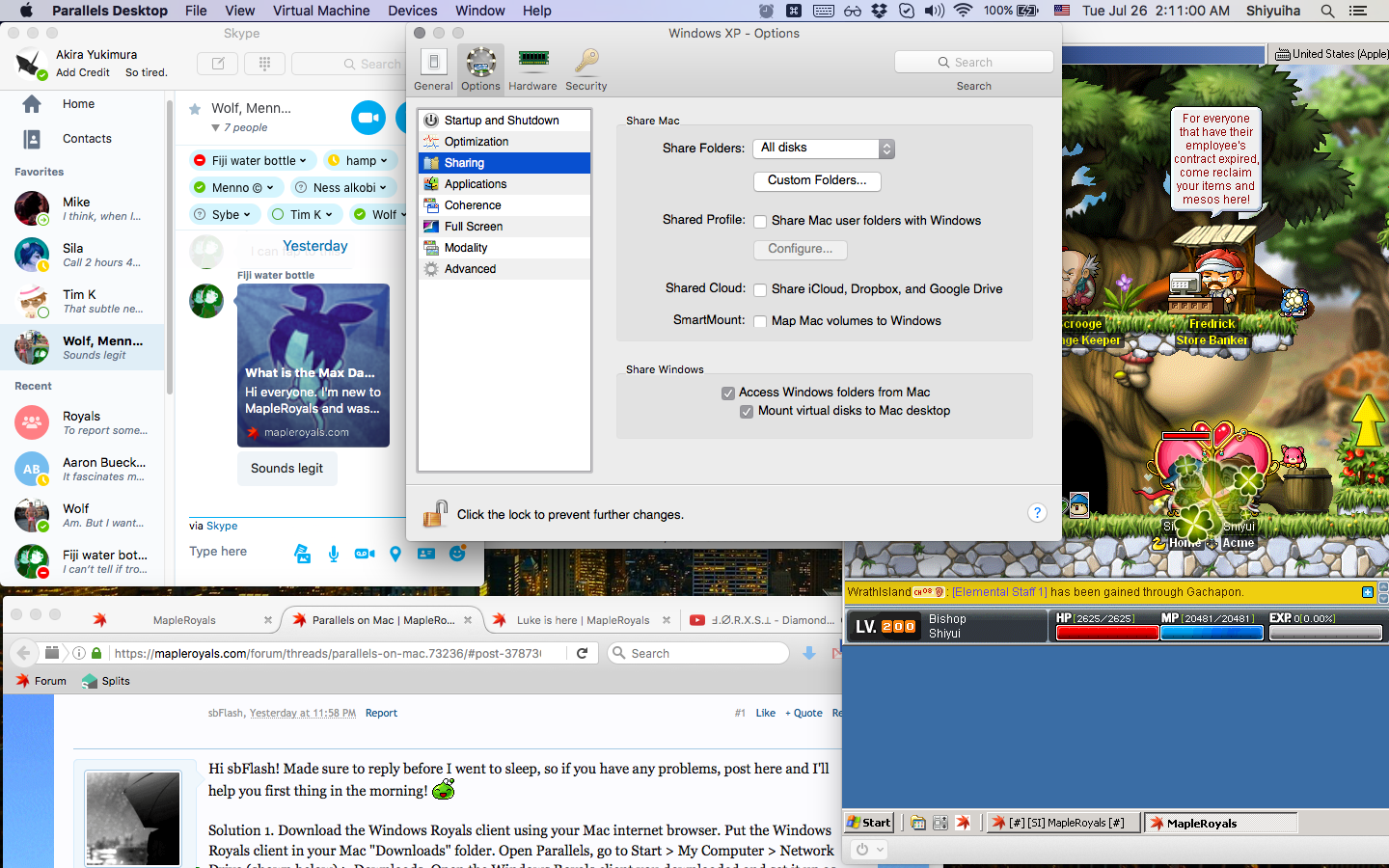Go back in the browser window

pos(23,653)
